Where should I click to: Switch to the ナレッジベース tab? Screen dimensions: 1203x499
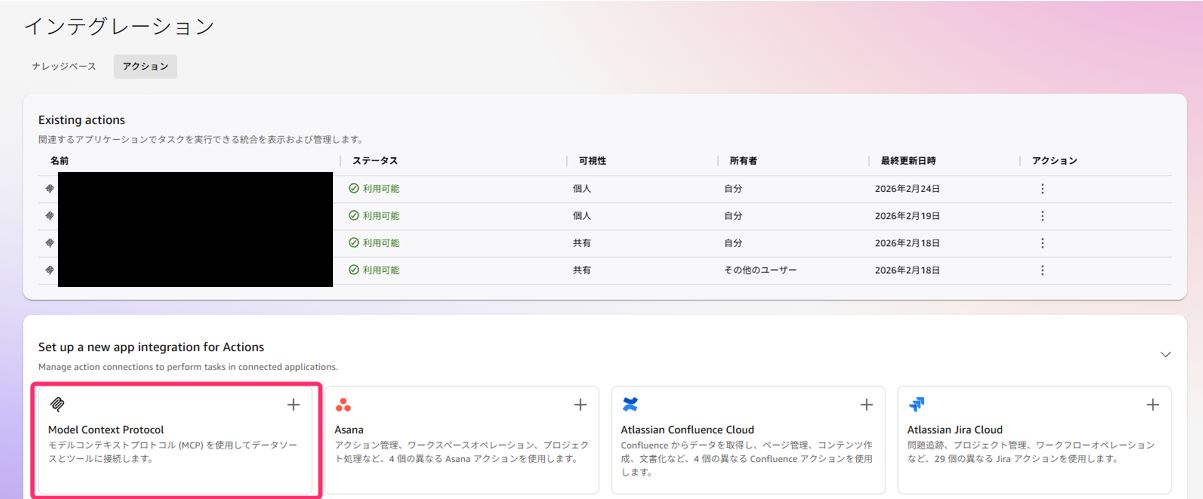(64, 67)
